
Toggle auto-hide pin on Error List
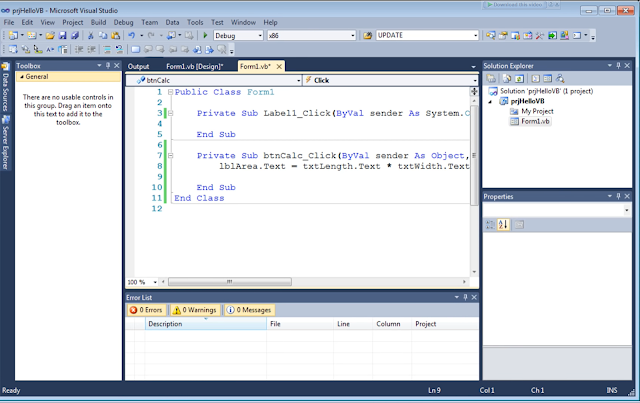pos(465,297)
